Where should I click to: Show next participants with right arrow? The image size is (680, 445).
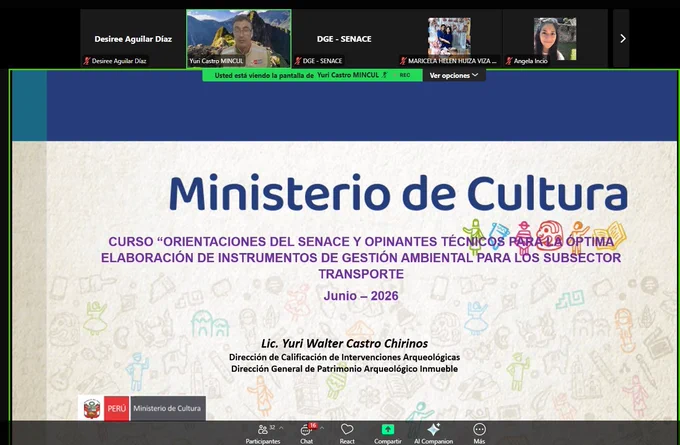point(622,39)
